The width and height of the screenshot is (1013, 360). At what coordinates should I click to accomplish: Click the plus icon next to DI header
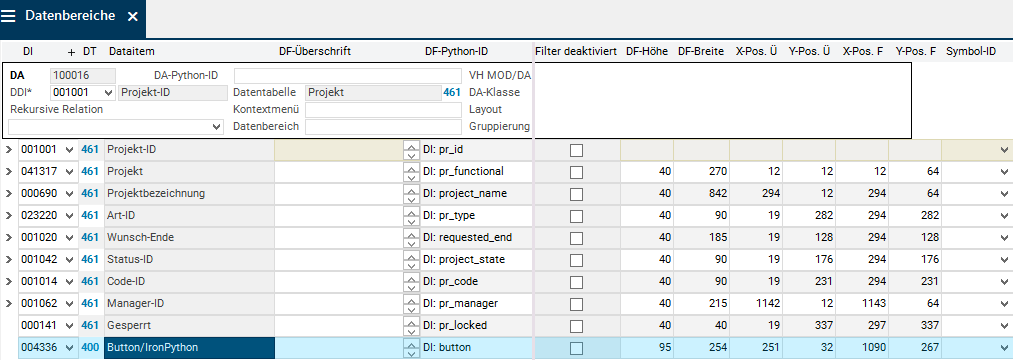pos(72,51)
